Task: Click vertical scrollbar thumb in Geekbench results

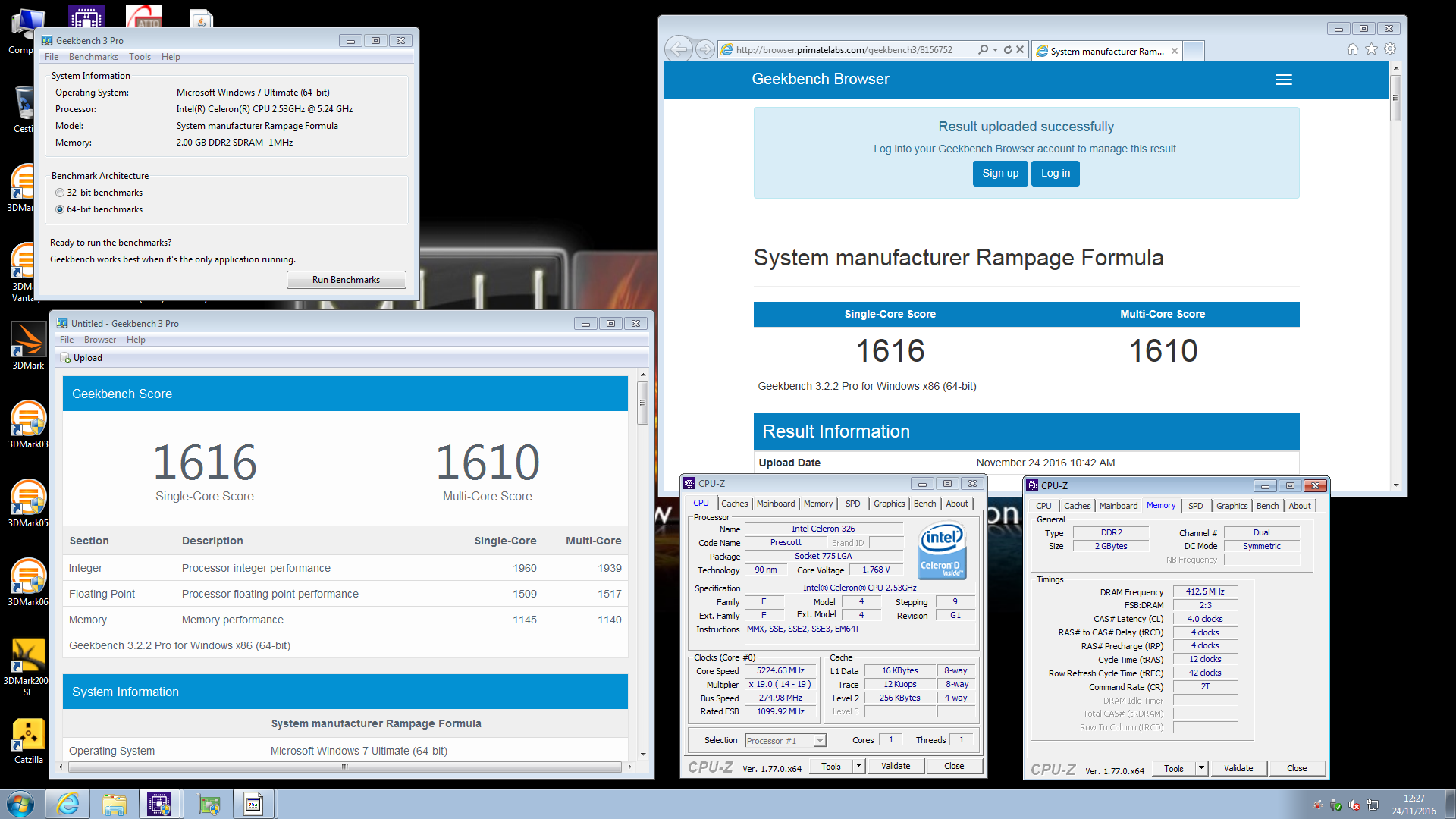Action: 642,402
